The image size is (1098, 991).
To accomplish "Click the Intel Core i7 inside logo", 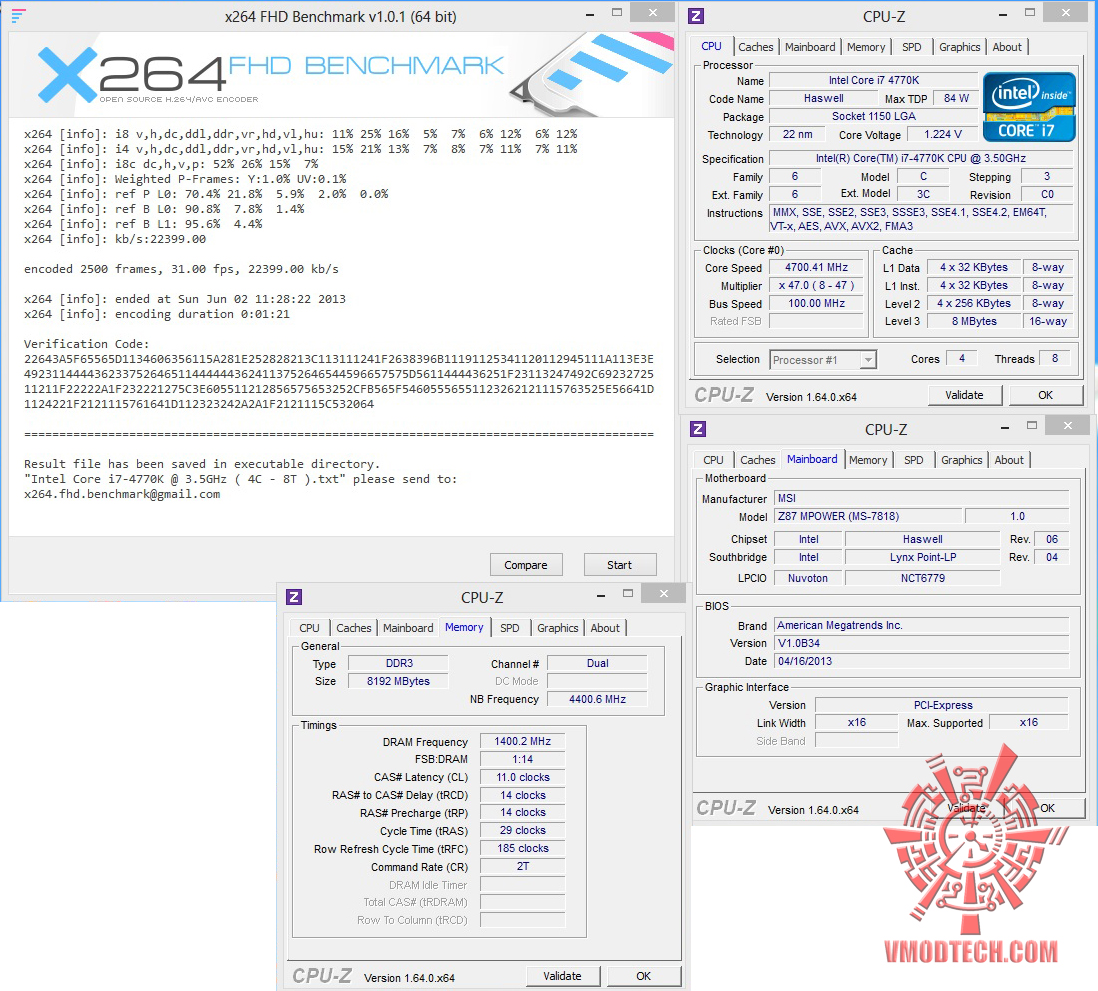I will pyautogui.click(x=1029, y=107).
